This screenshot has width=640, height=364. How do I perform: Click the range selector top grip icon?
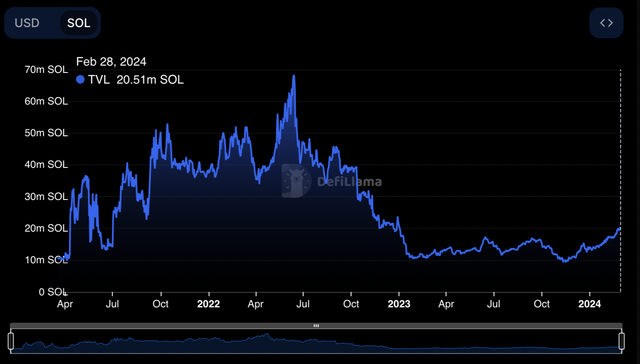(316, 326)
